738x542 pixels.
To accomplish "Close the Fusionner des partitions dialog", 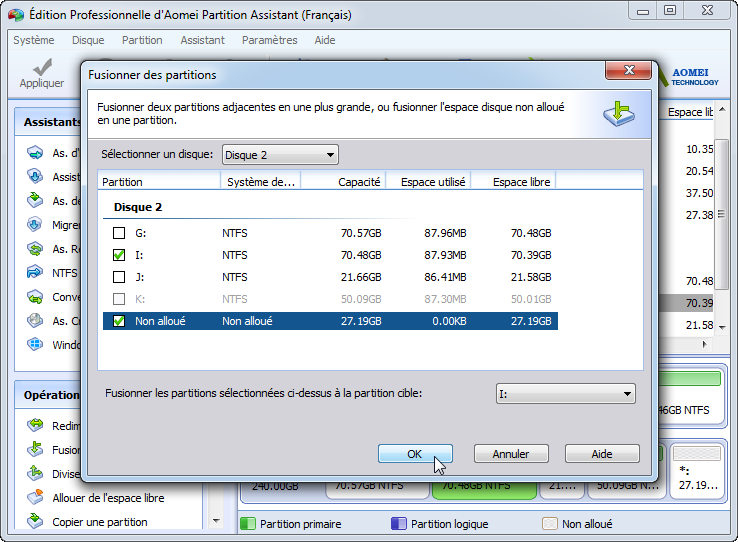I will pyautogui.click(x=629, y=71).
